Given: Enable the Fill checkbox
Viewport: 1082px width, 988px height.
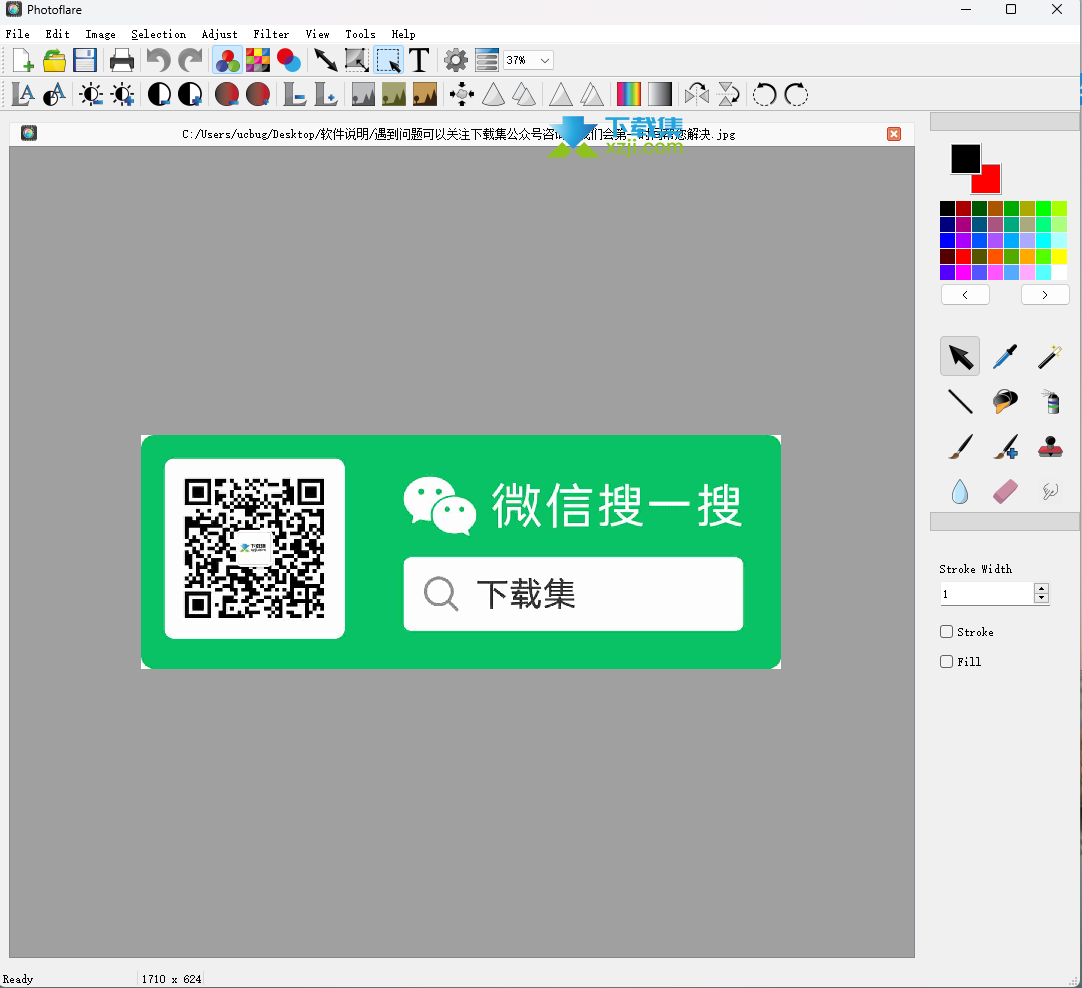Looking at the screenshot, I should (947, 661).
